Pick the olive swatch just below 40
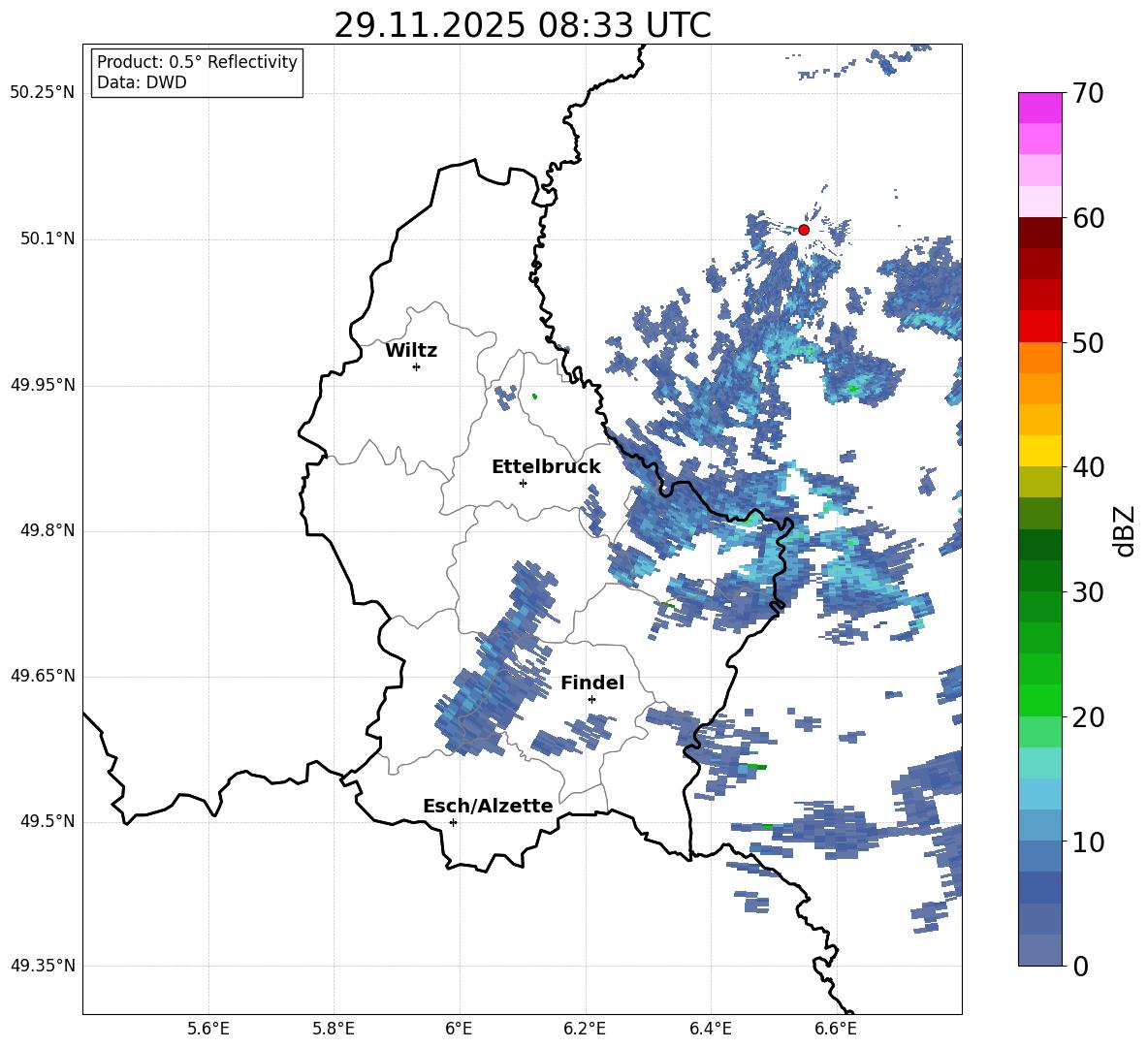Image resolution: width=1148 pixels, height=1048 pixels. coord(1039,482)
